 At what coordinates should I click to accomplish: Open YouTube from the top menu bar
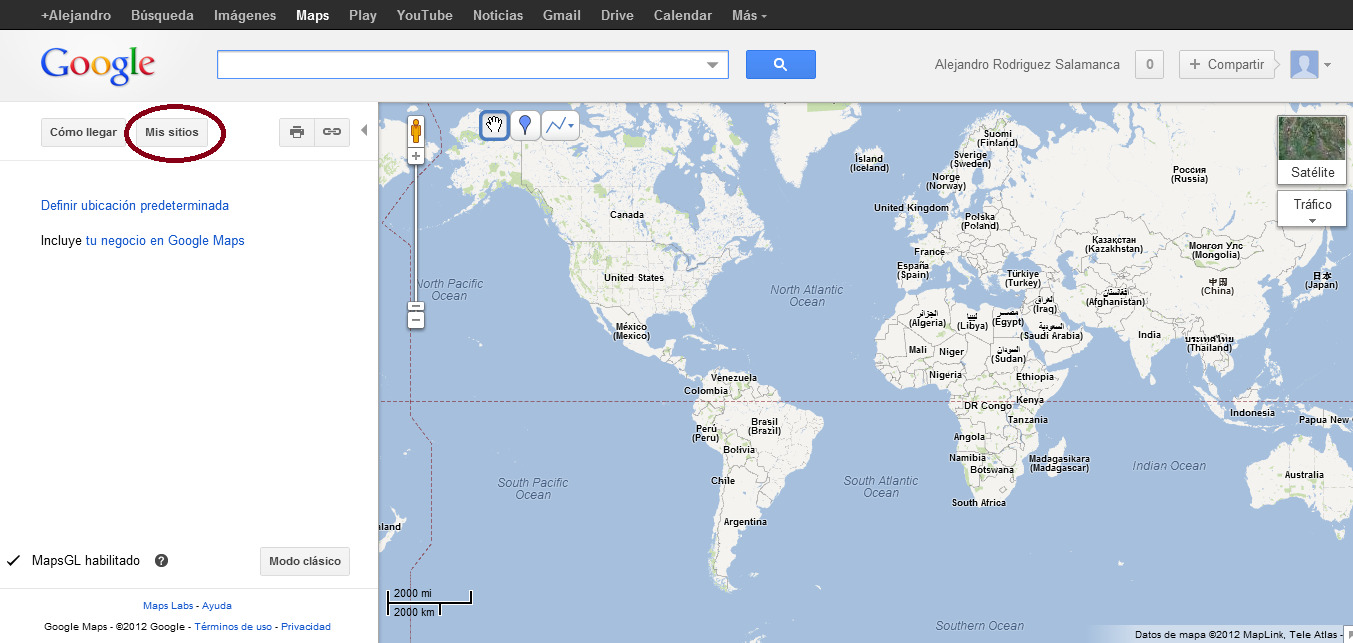tap(424, 15)
